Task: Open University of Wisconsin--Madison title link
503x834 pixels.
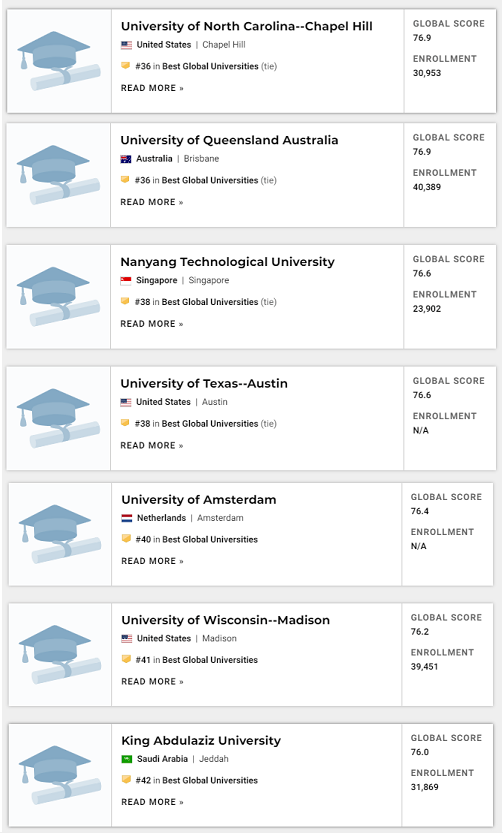Action: [x=225, y=620]
